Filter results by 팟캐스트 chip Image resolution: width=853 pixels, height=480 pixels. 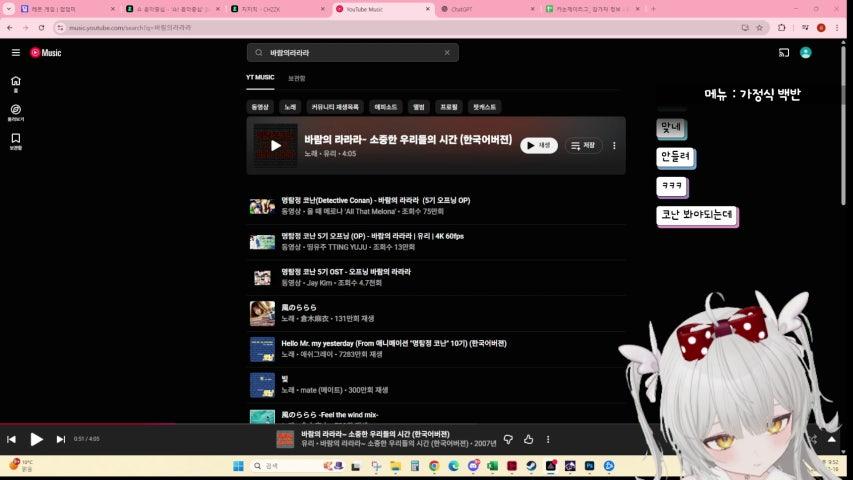(x=484, y=107)
